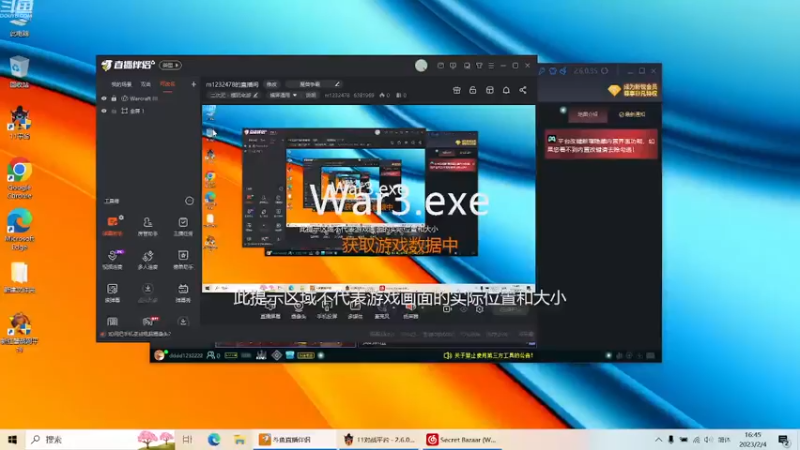Click the padlock icon above the preview

pyautogui.click(x=473, y=90)
